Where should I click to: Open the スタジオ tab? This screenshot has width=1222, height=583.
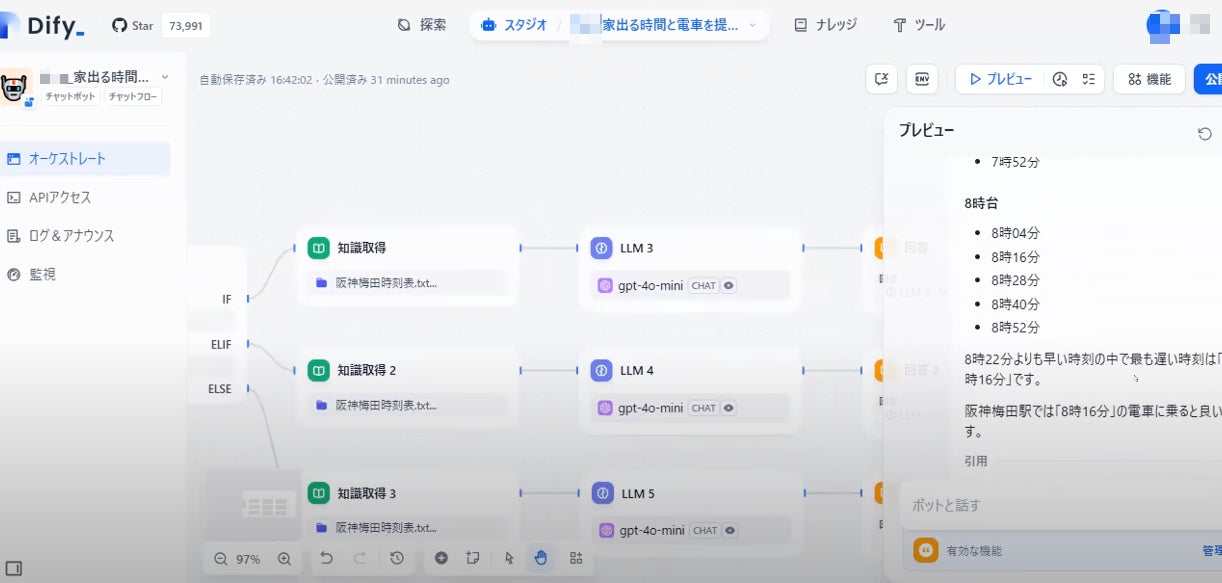click(516, 25)
